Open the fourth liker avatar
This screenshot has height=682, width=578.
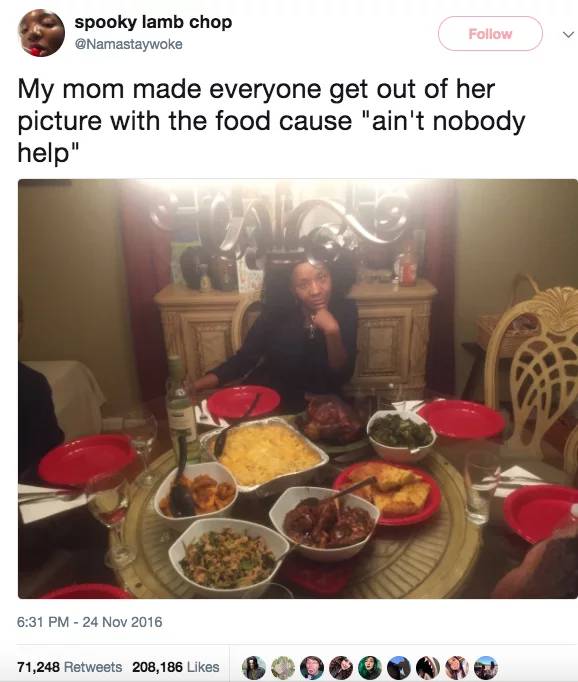coord(341,668)
